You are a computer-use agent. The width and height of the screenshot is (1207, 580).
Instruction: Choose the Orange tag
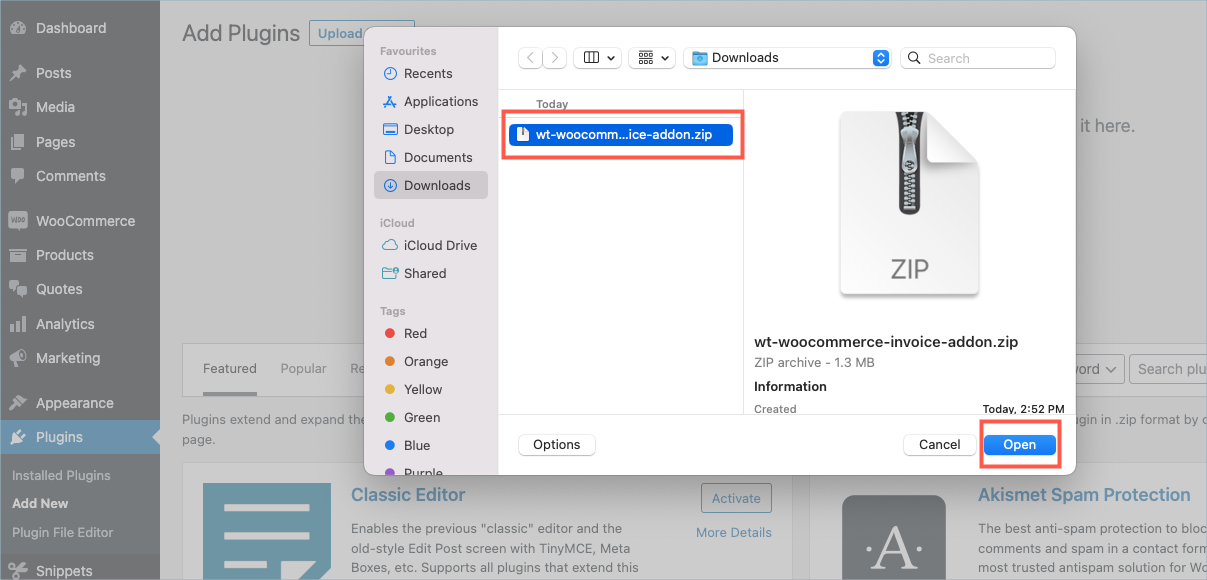pos(430,361)
